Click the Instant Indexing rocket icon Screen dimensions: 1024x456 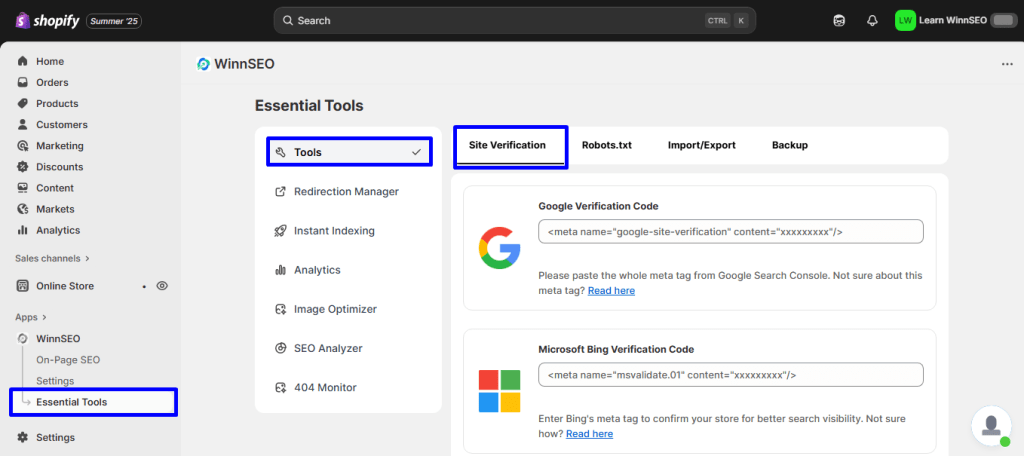(281, 231)
